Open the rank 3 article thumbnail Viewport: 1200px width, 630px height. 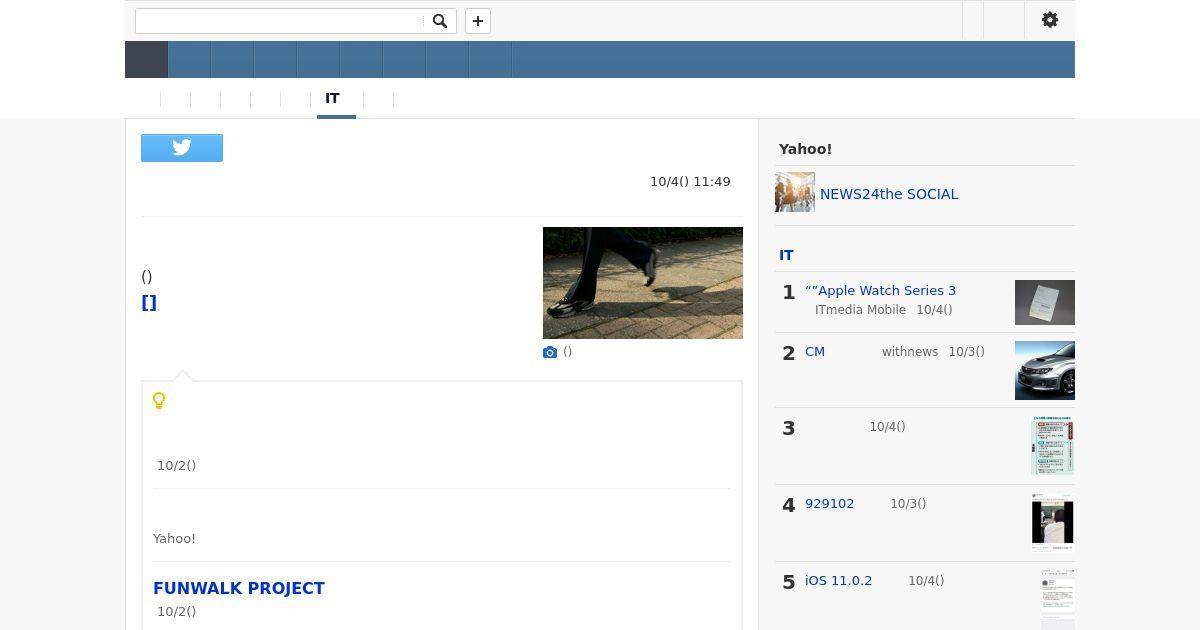click(x=1053, y=446)
